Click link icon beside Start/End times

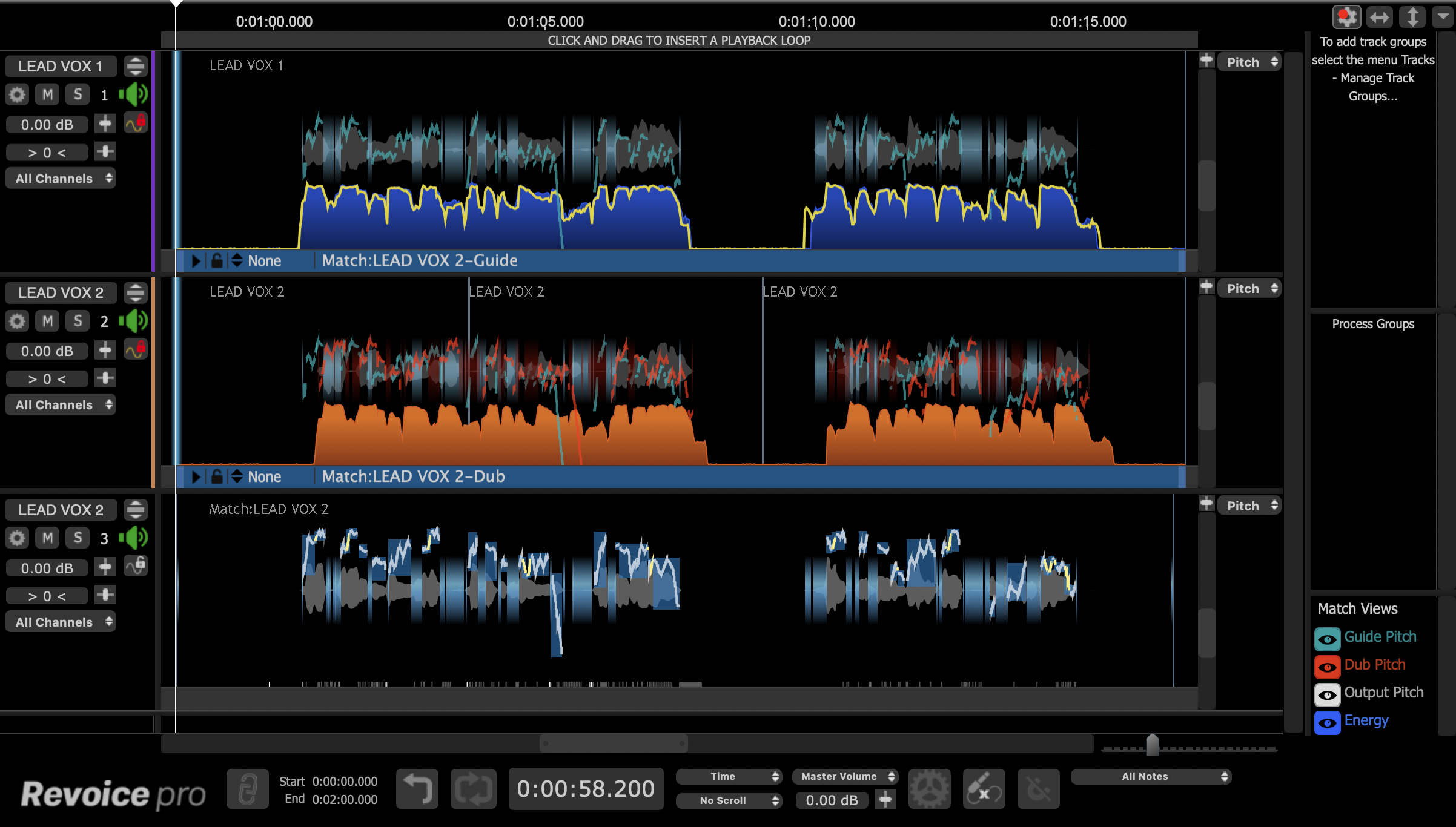tap(247, 789)
